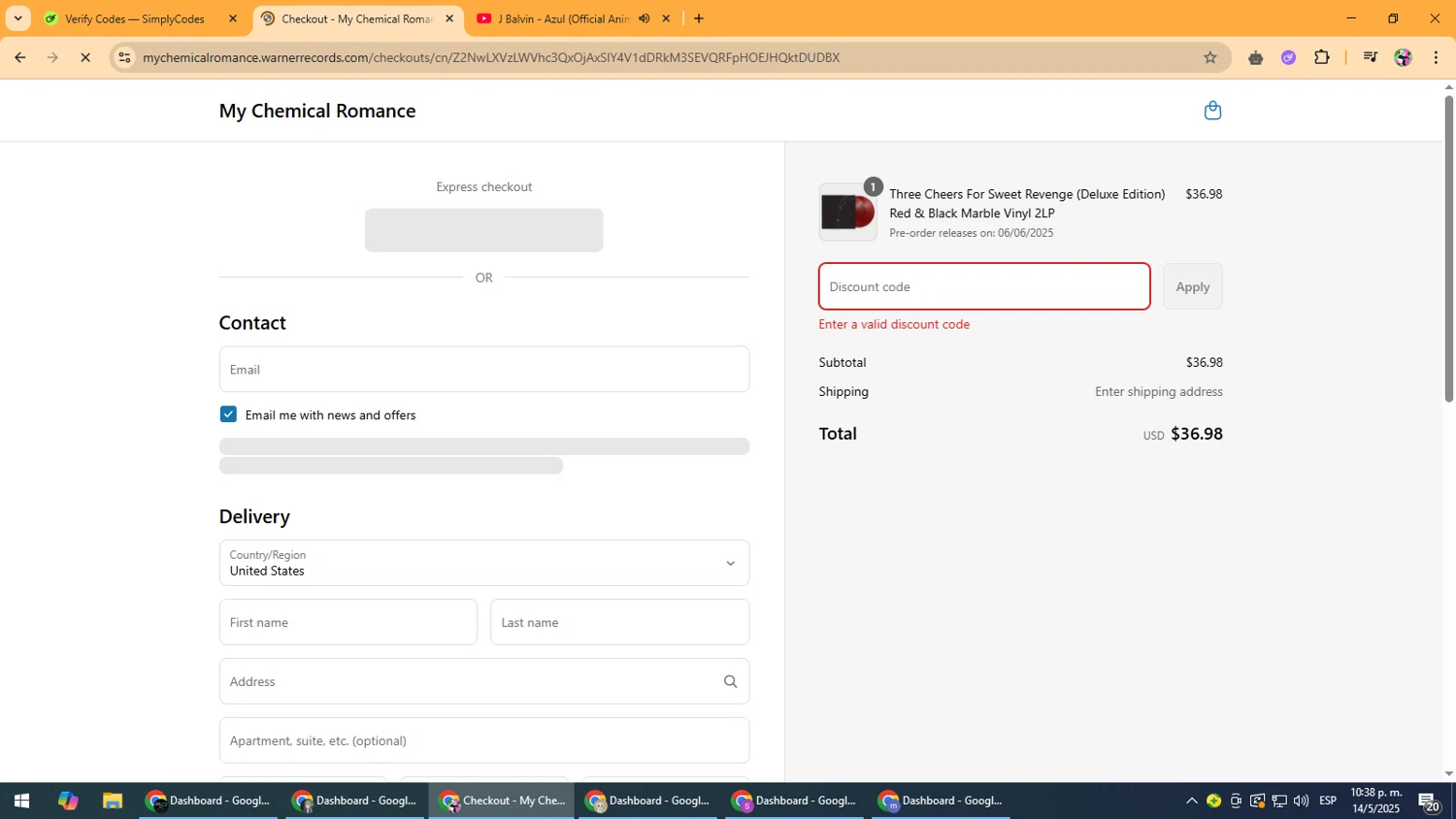The image size is (1456, 819).
Task: Open the tab search dropdown arrow
Action: (x=17, y=18)
